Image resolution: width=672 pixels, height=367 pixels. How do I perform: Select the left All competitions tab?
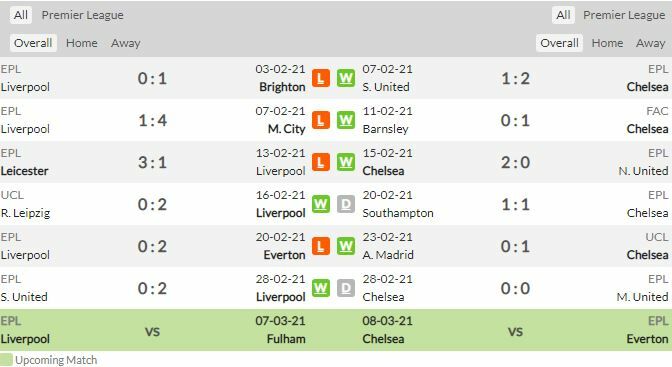tap(21, 15)
